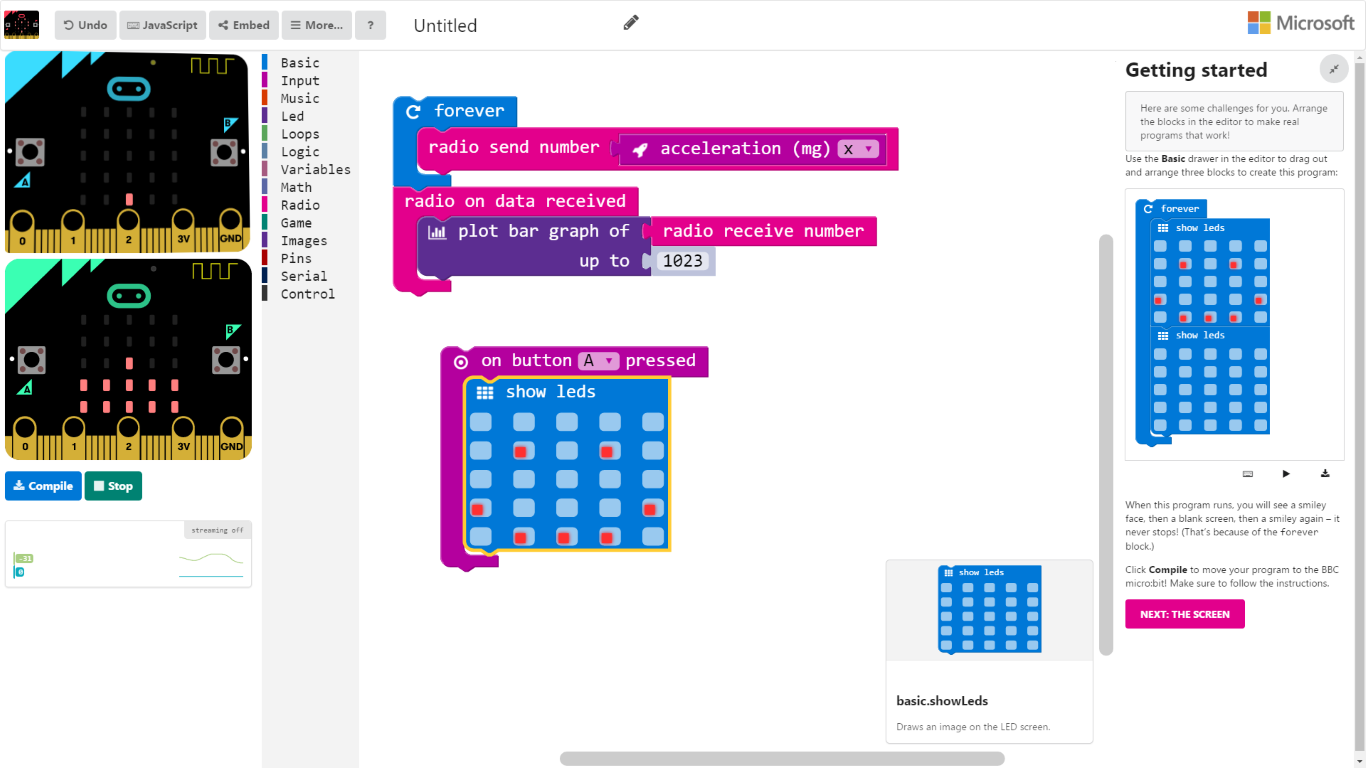Click NEXT: THE SCREEN button
This screenshot has height=768, width=1366.
click(x=1184, y=614)
